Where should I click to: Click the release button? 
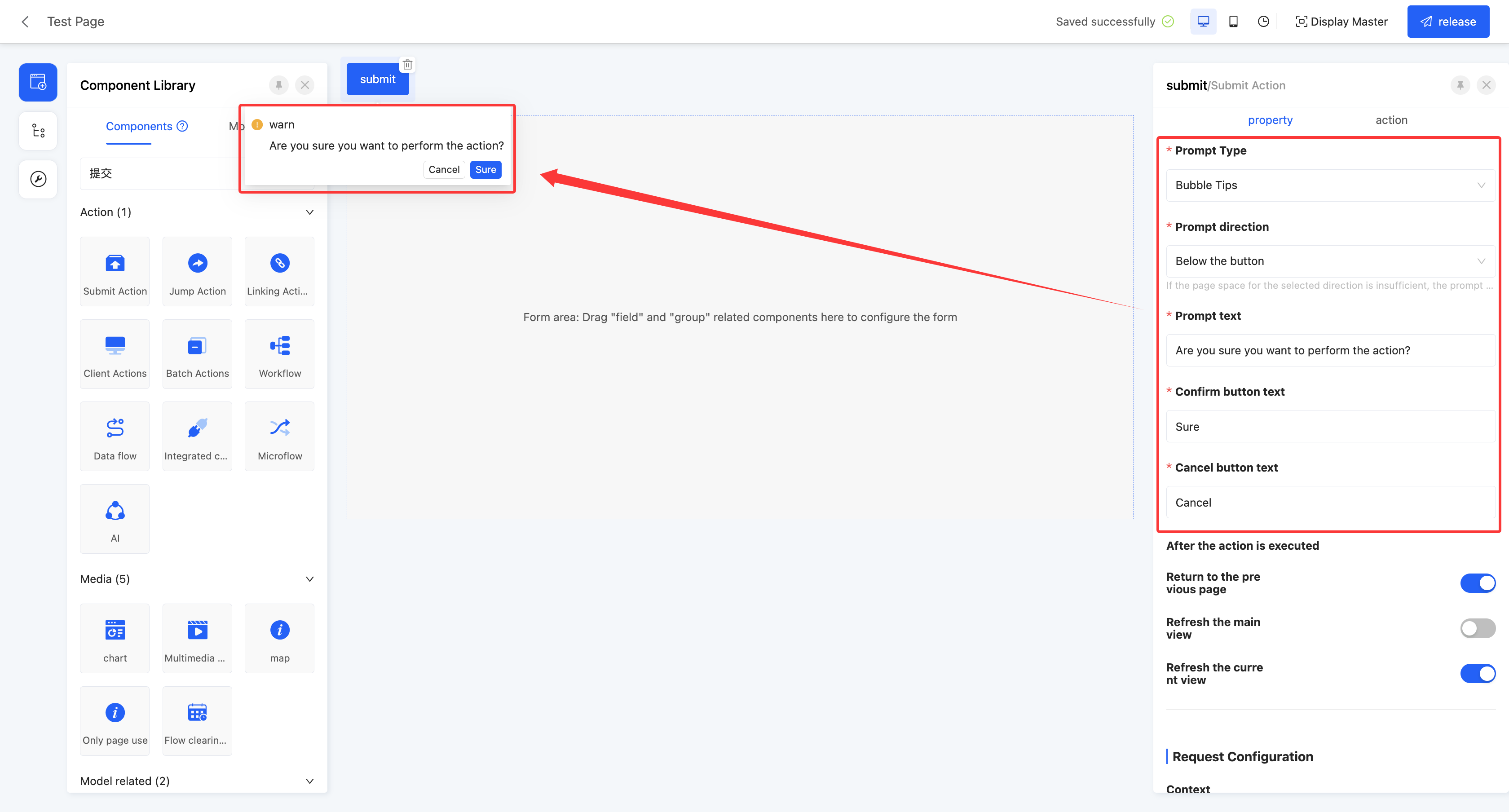coord(1448,22)
